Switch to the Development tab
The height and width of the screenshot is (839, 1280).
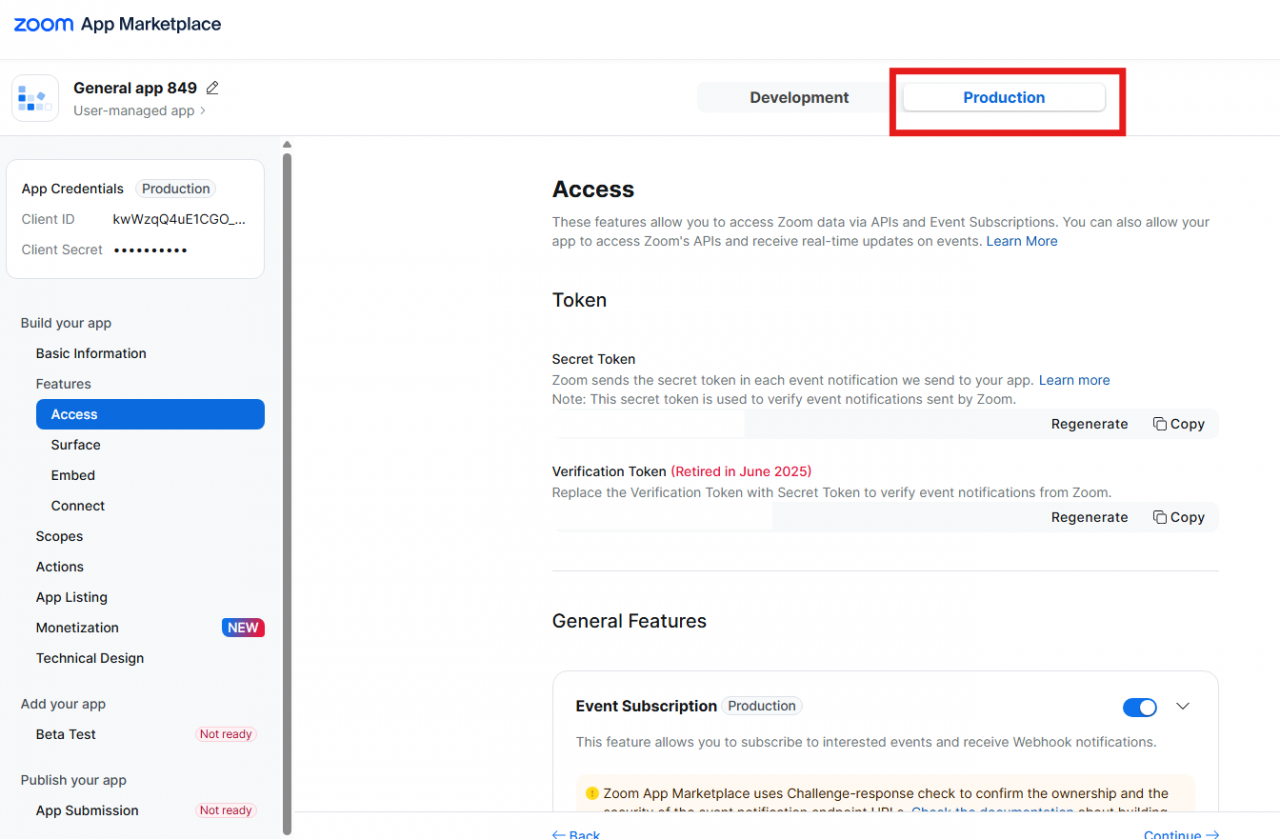pos(799,97)
